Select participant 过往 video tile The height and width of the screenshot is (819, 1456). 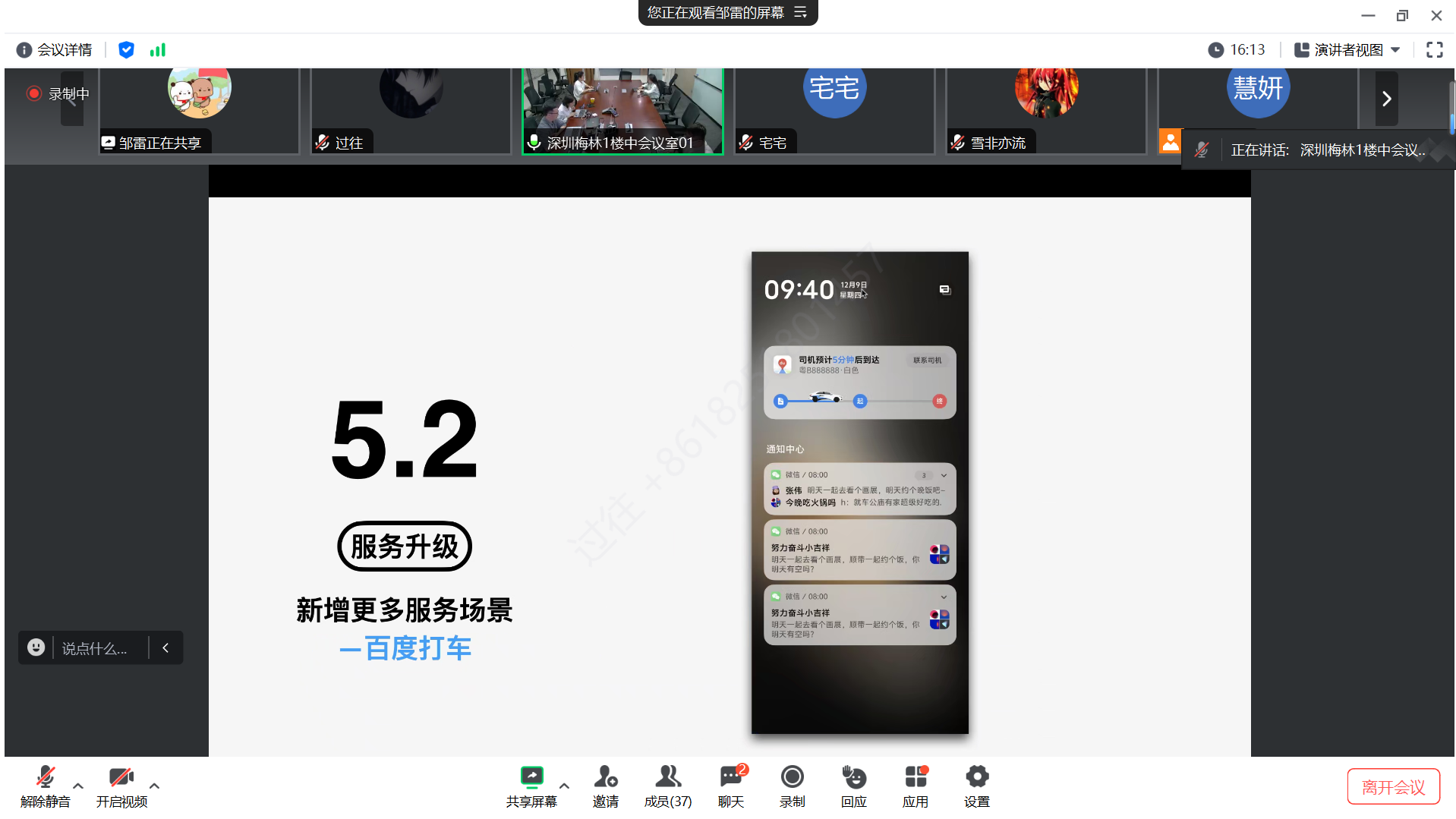411,111
